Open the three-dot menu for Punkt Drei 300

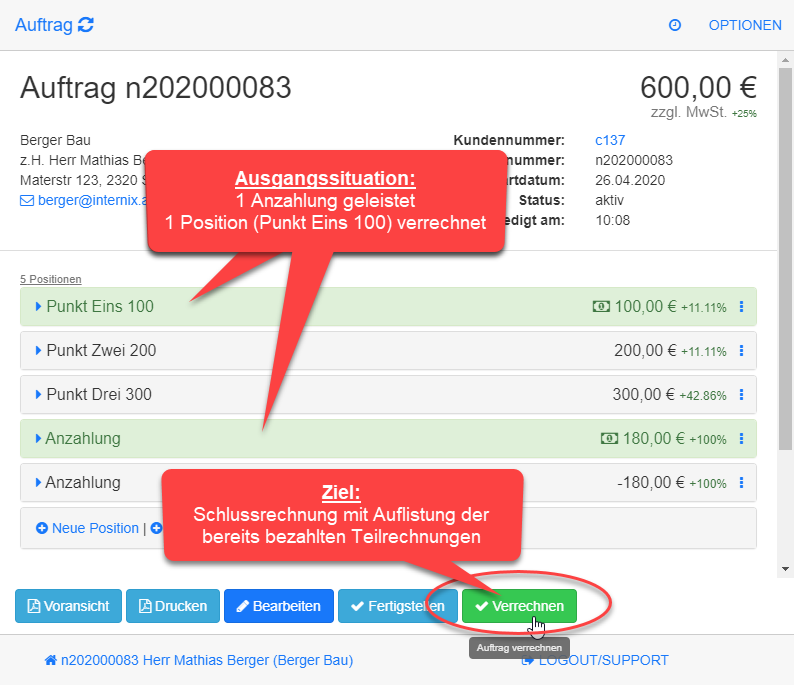741,394
